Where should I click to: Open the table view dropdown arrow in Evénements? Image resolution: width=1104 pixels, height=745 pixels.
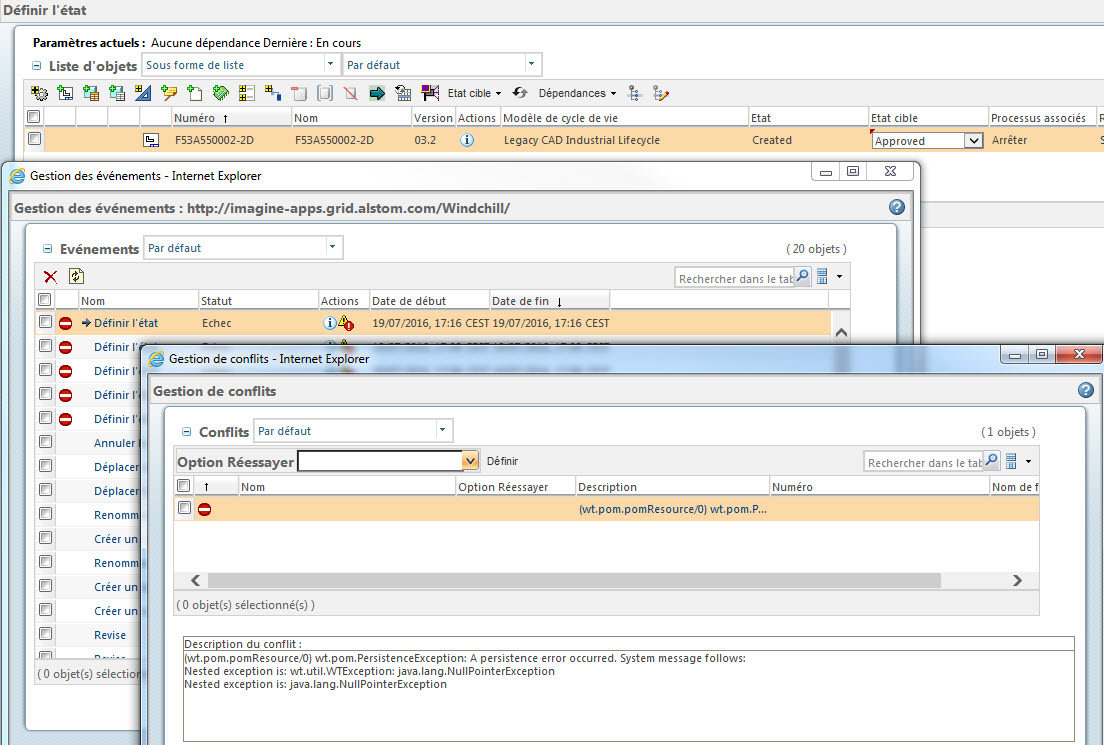pyautogui.click(x=839, y=277)
